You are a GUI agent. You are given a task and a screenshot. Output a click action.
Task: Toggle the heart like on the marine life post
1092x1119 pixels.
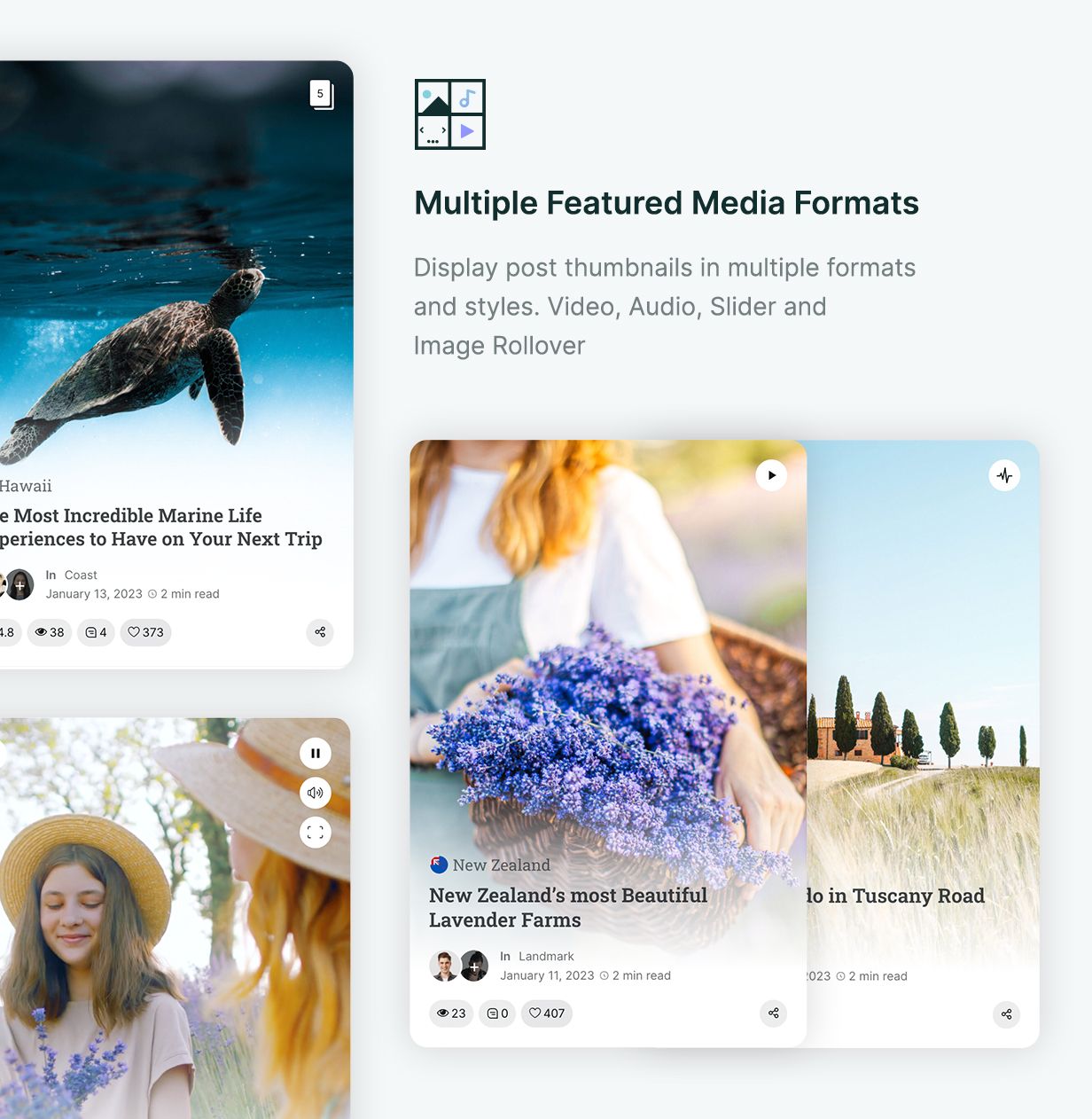pyautogui.click(x=144, y=632)
